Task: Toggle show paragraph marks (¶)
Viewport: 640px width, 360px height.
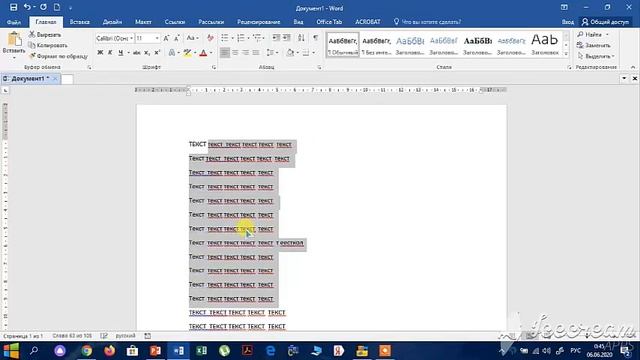Action: coord(316,38)
